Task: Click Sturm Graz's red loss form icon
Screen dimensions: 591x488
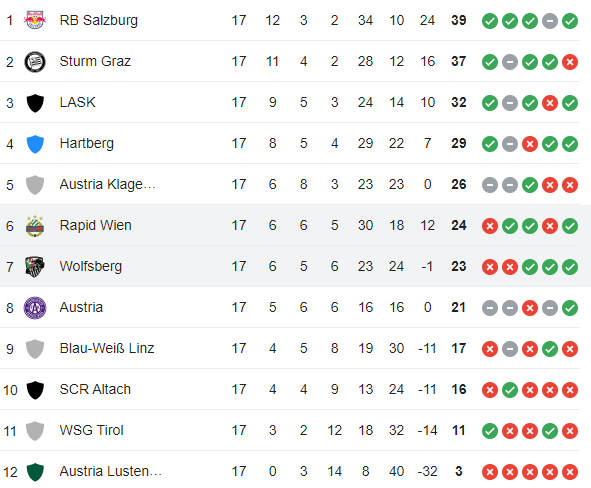Action: [x=570, y=62]
